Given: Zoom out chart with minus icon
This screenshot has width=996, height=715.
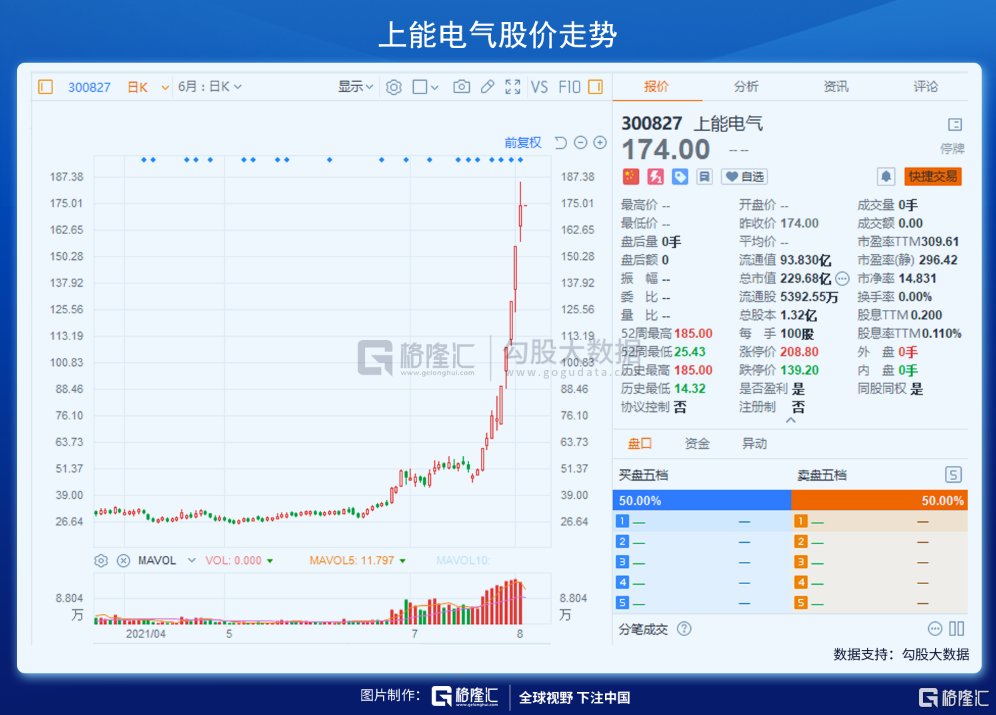Looking at the screenshot, I should [x=580, y=143].
